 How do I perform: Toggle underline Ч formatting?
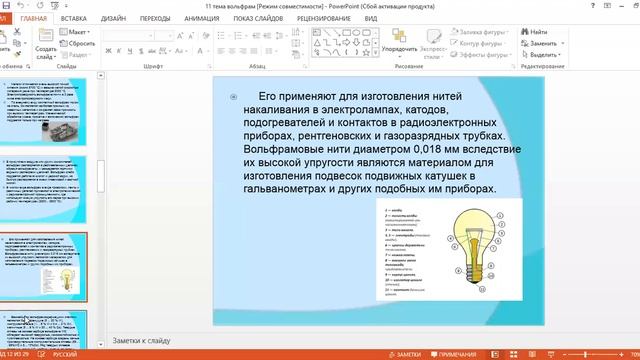click(x=130, y=51)
